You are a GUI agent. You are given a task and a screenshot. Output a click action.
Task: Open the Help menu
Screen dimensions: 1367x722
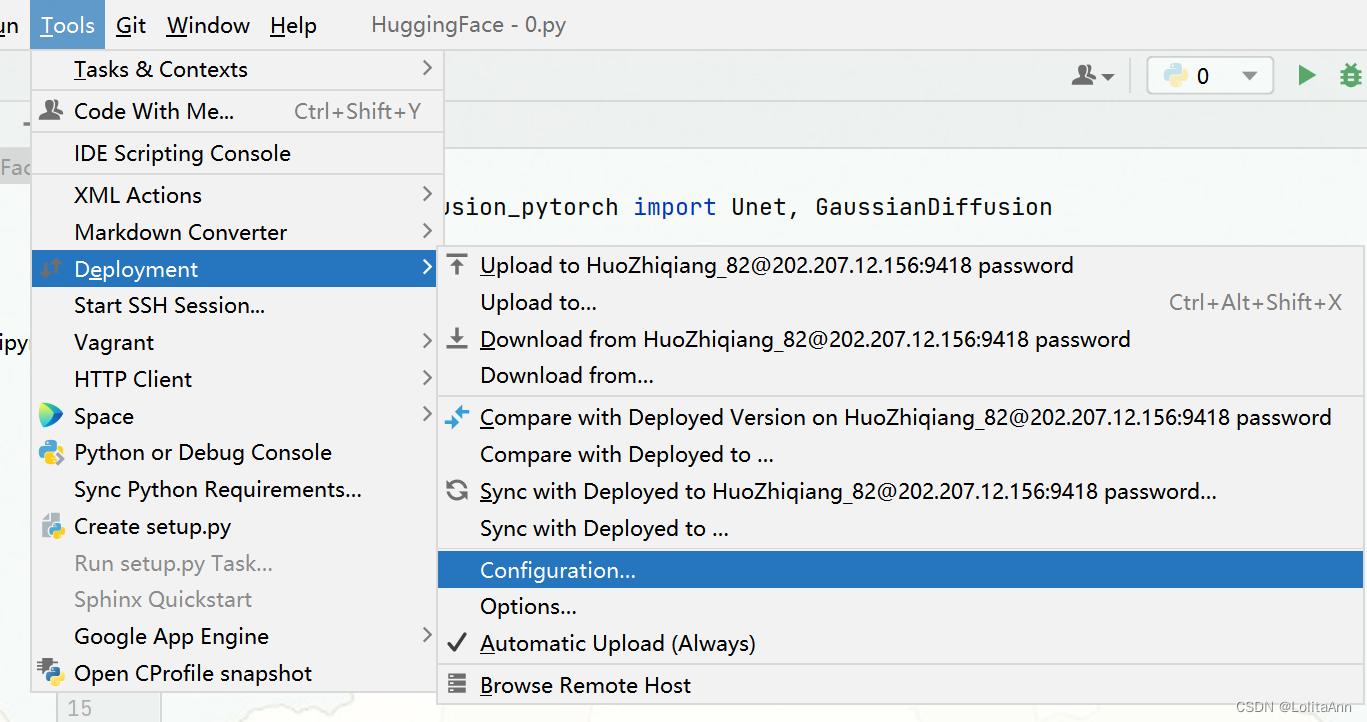(293, 25)
